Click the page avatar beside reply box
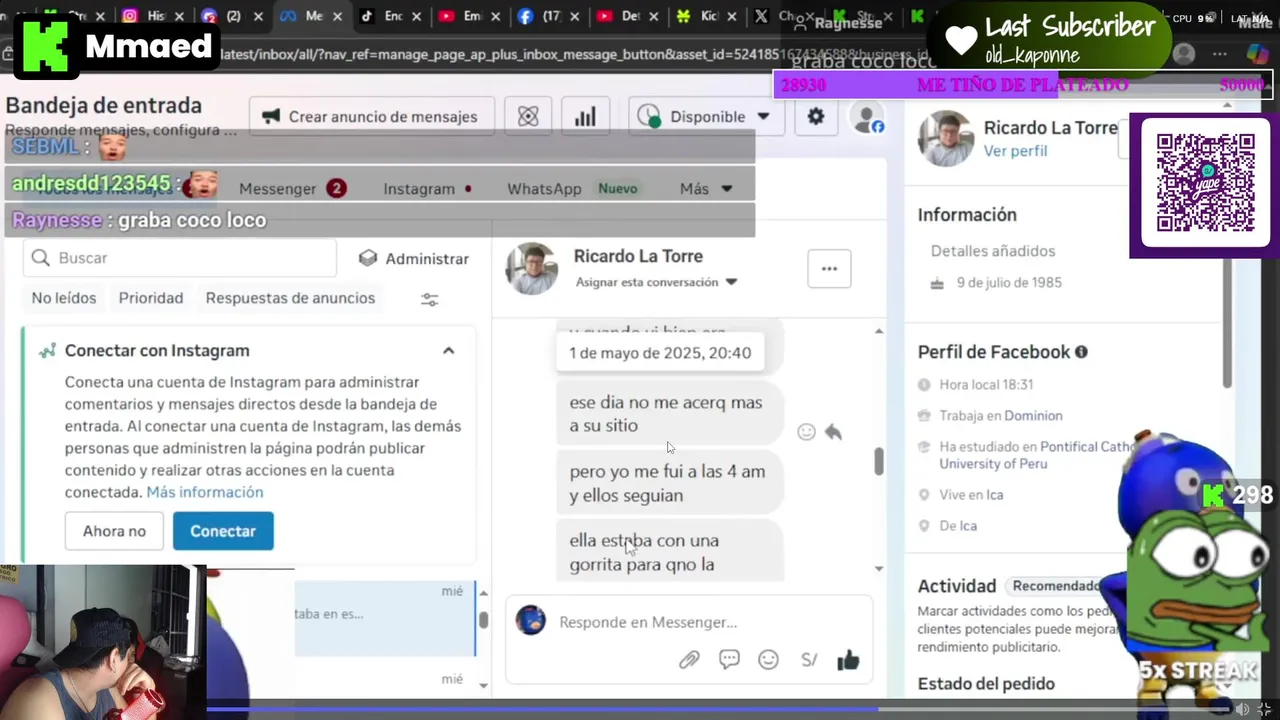The image size is (1280, 720). [x=531, y=620]
